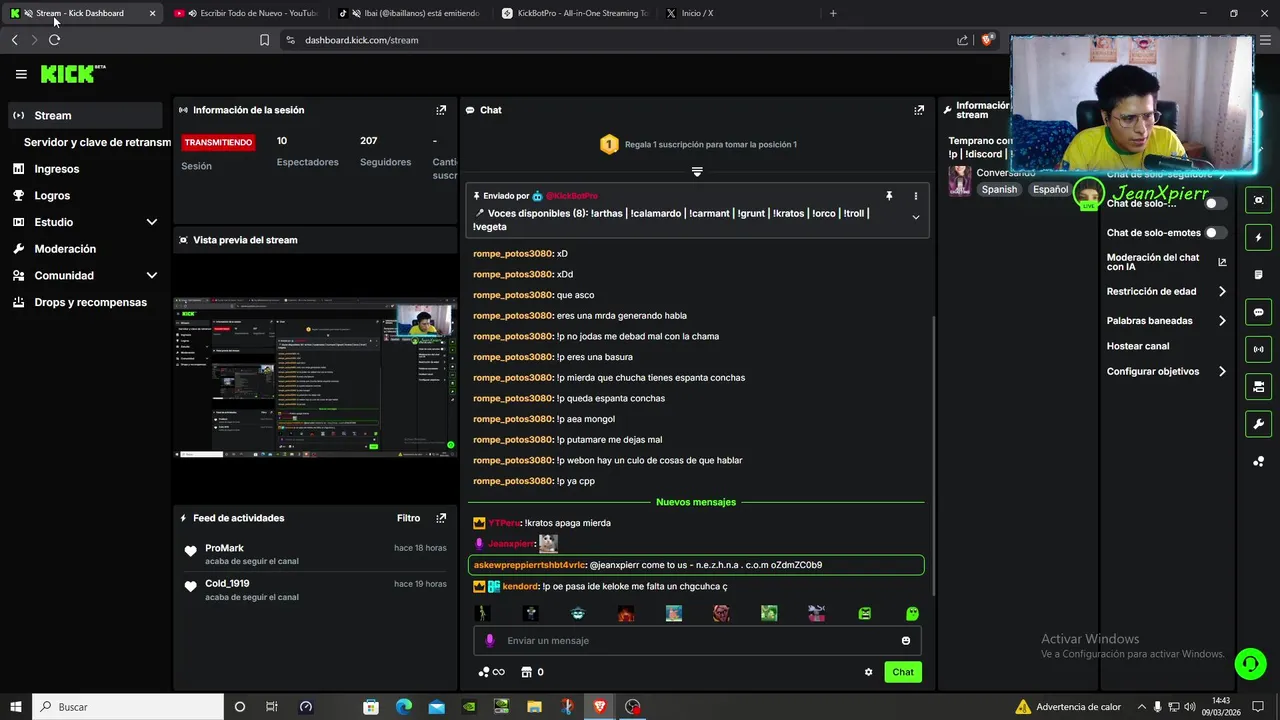Show hidden system tray icons

(x=1142, y=707)
